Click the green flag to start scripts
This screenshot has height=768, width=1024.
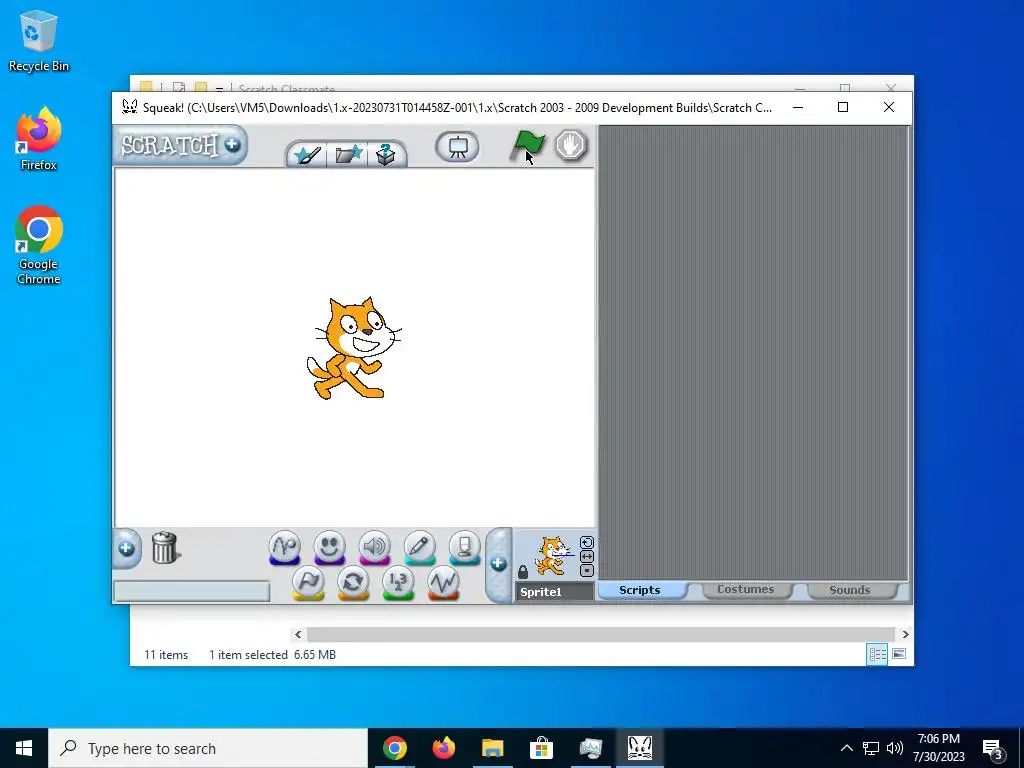click(526, 145)
